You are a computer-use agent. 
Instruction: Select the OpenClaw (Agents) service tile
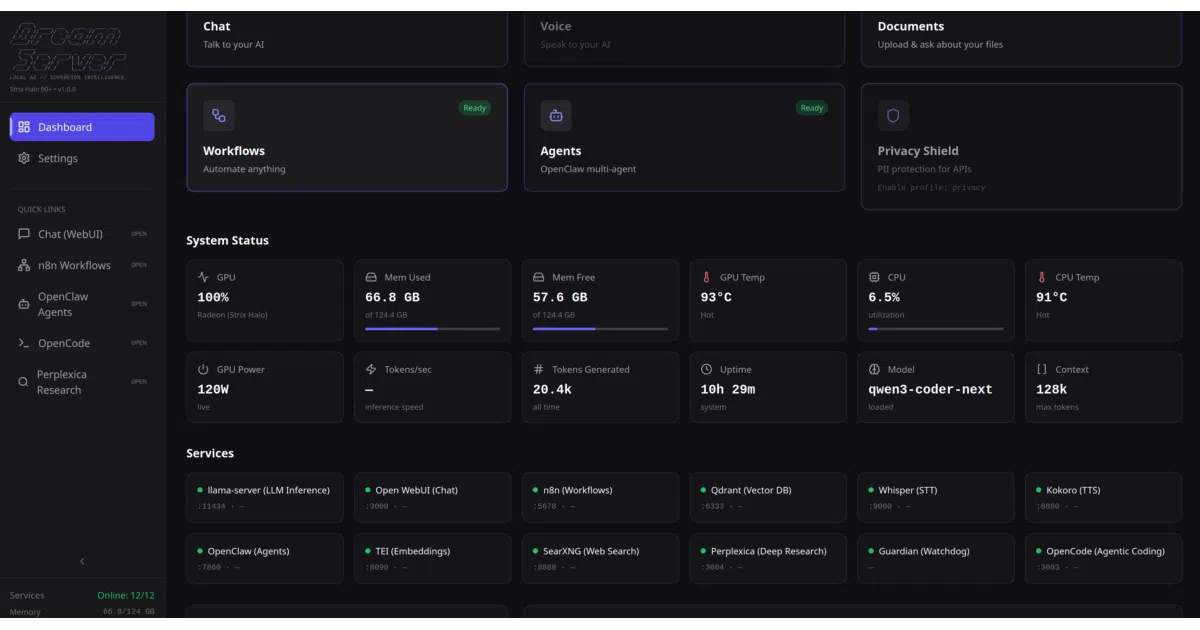pyautogui.click(x=264, y=558)
